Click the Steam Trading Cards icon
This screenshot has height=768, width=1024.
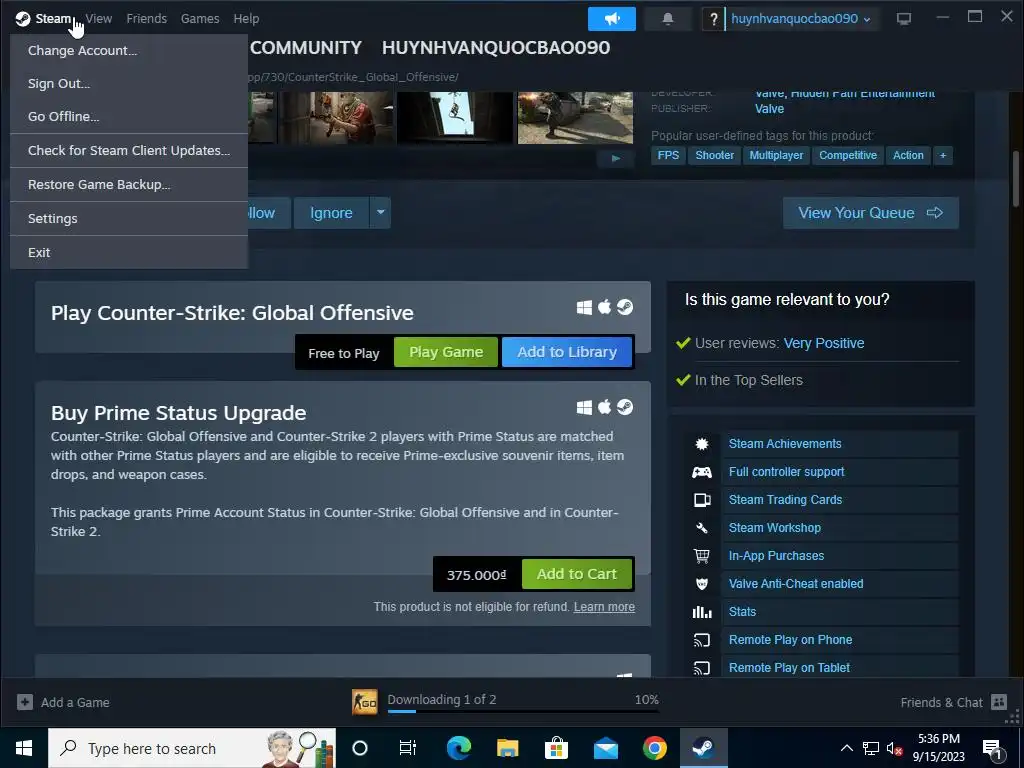pos(702,500)
